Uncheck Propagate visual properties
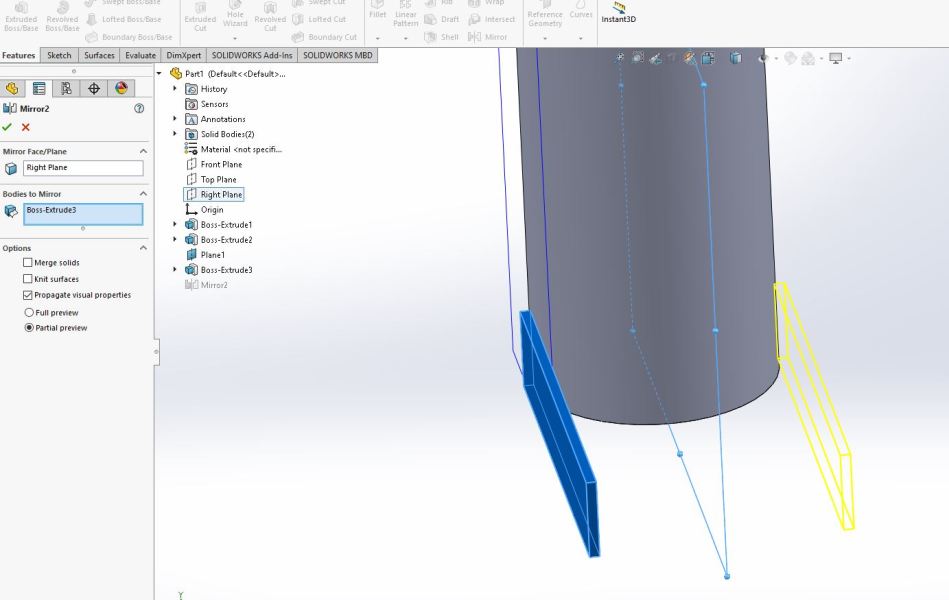 pos(28,295)
